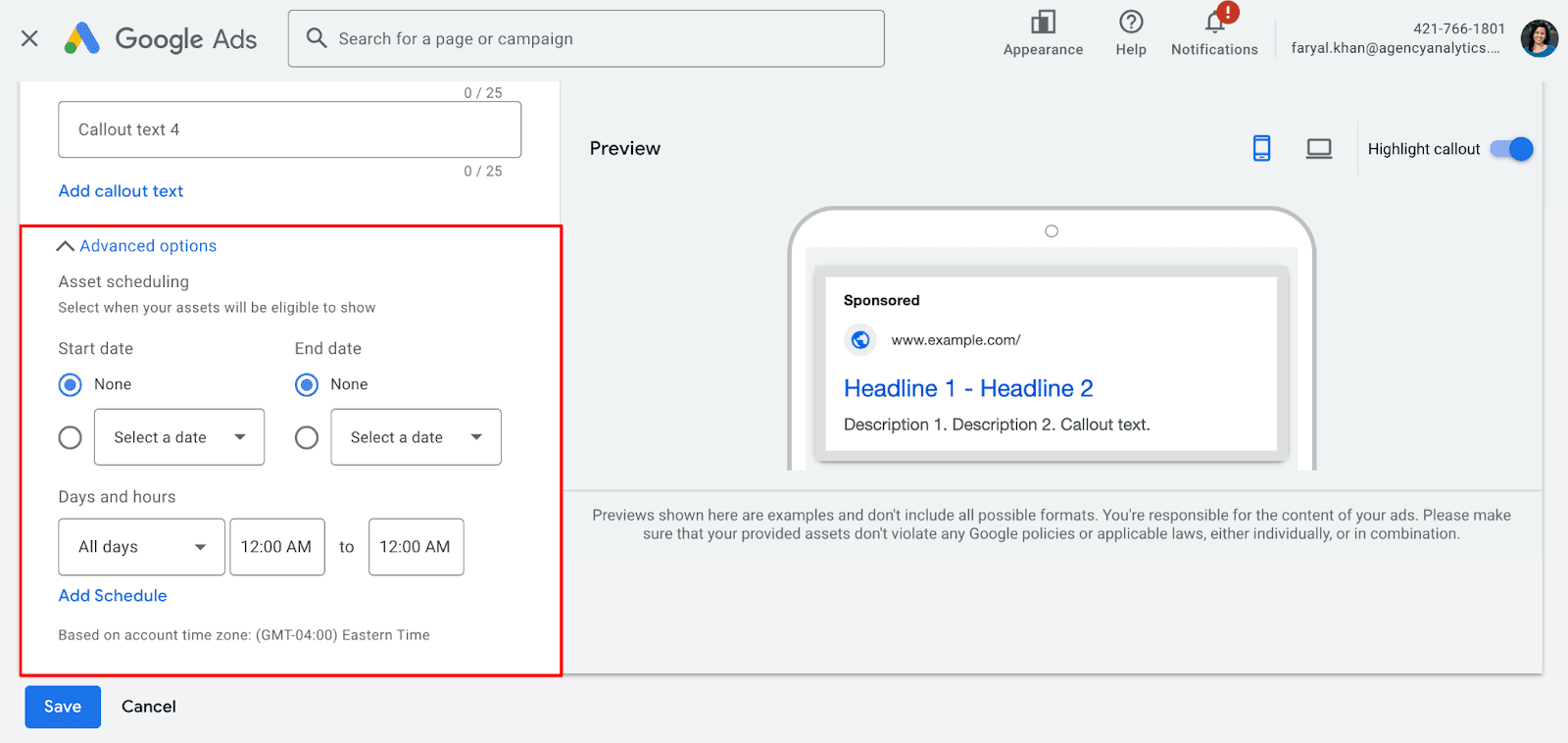1568x743 pixels.
Task: Click the search magnifier icon
Action: point(316,38)
